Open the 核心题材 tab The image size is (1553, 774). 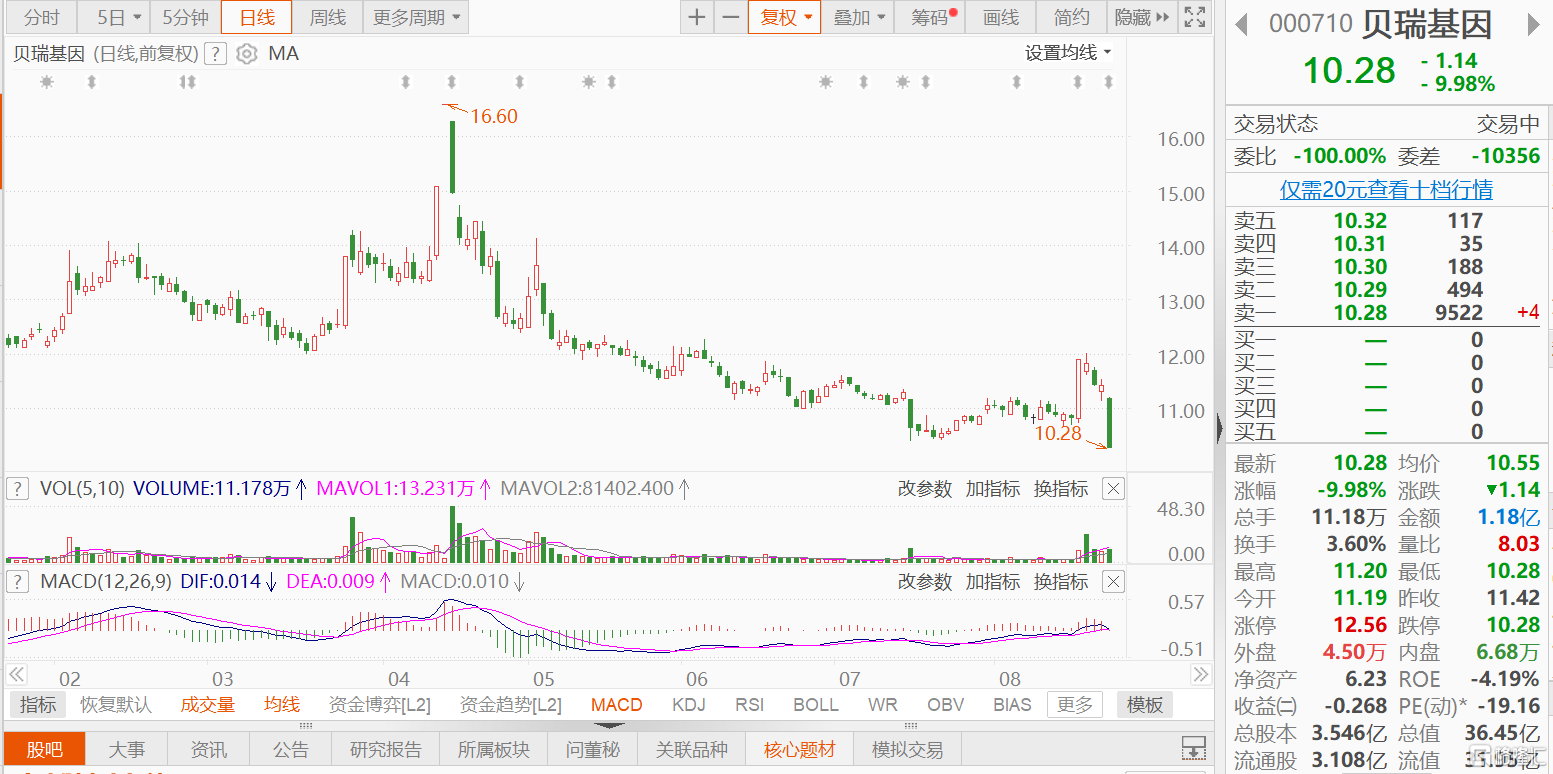800,749
